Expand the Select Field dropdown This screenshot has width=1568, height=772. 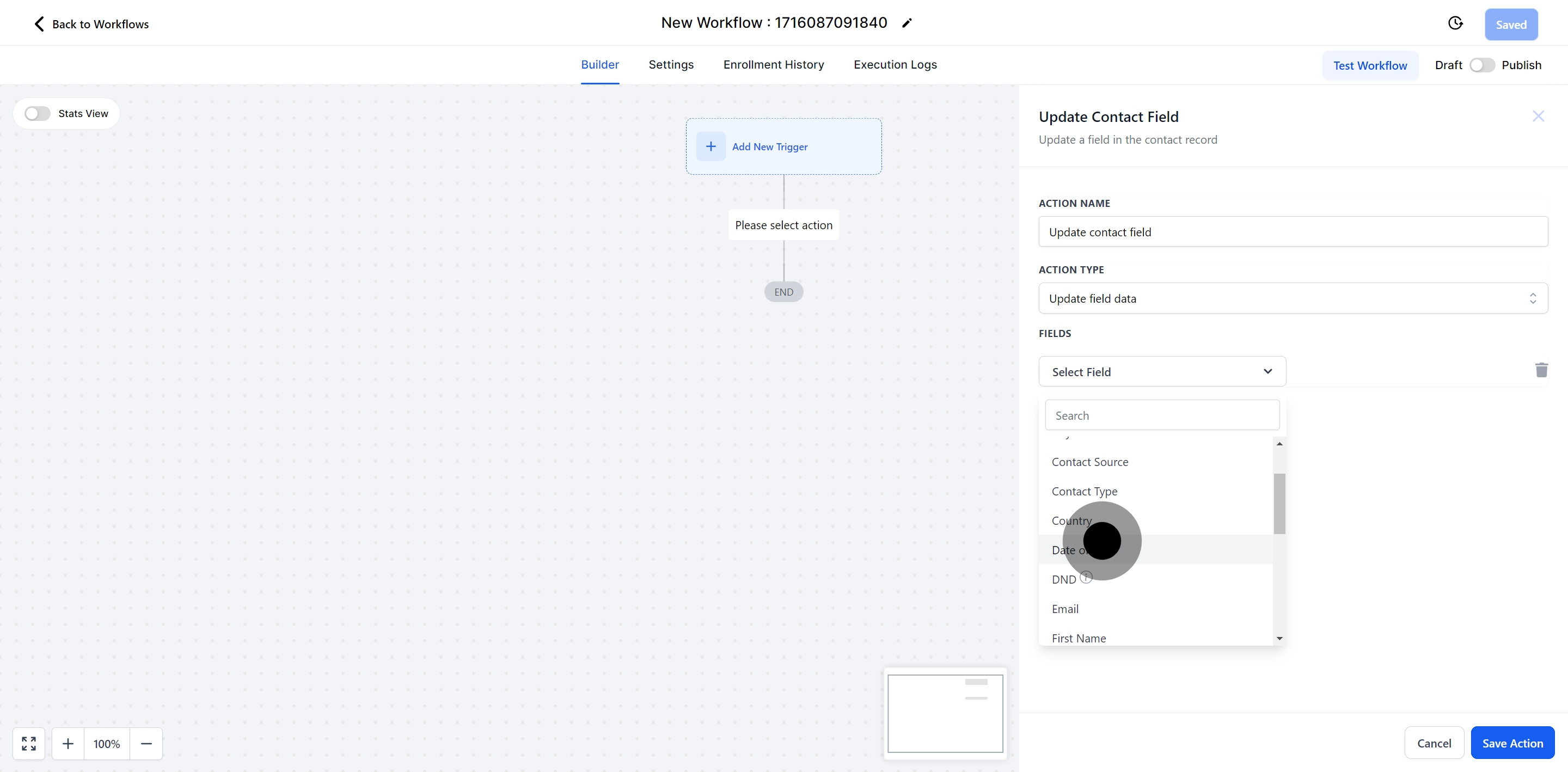click(x=1161, y=371)
